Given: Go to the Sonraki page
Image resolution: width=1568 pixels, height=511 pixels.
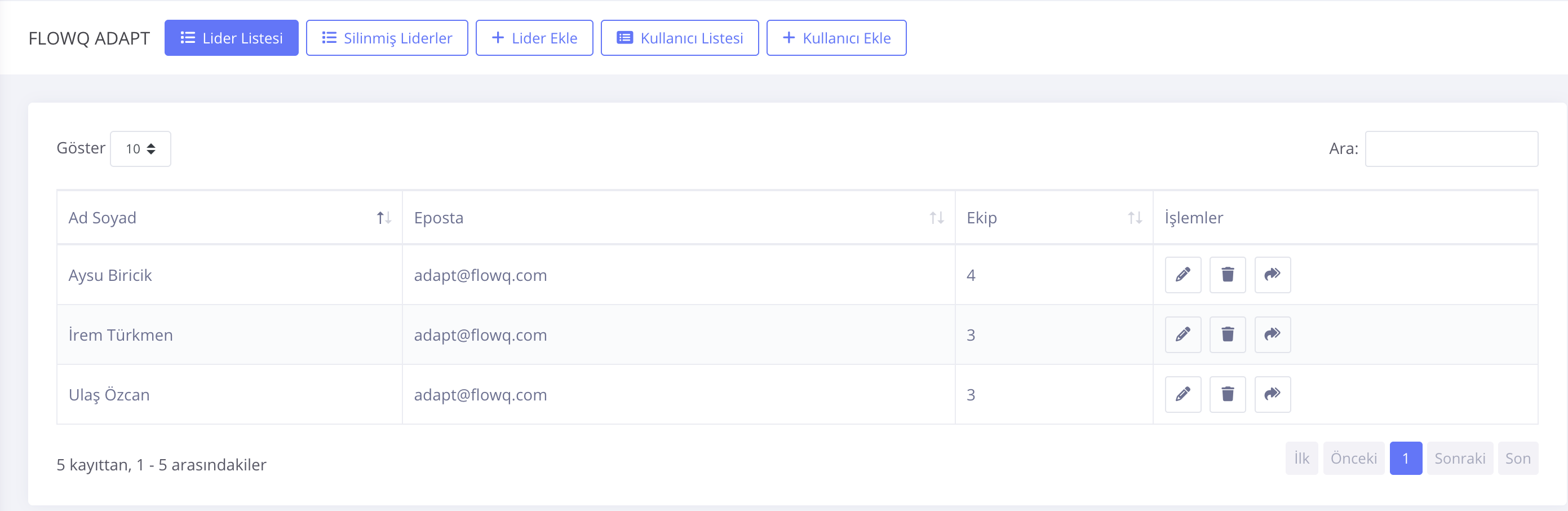Looking at the screenshot, I should point(1459,458).
